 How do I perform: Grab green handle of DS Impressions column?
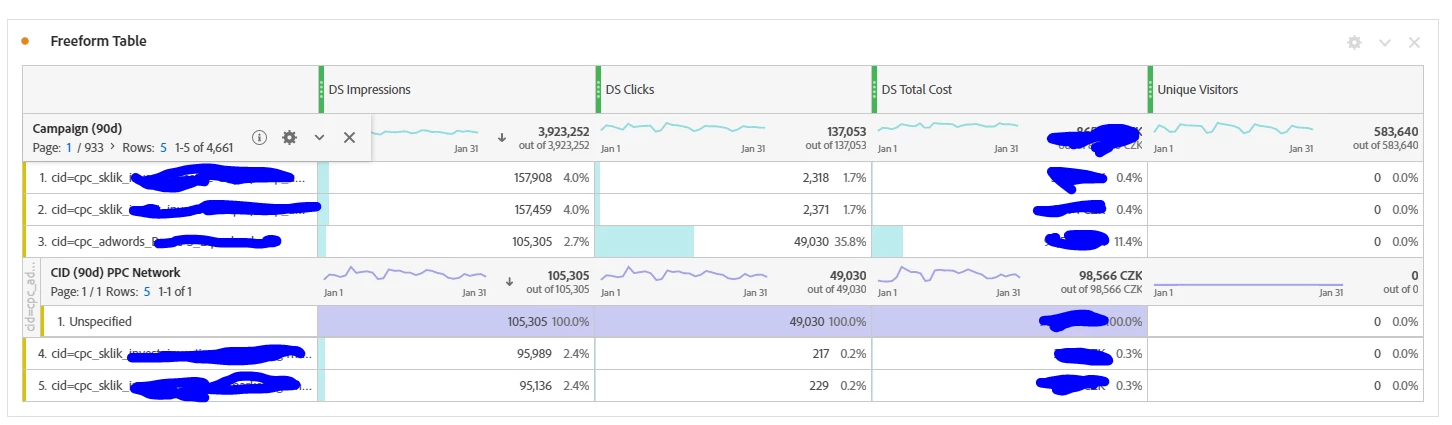(x=321, y=89)
